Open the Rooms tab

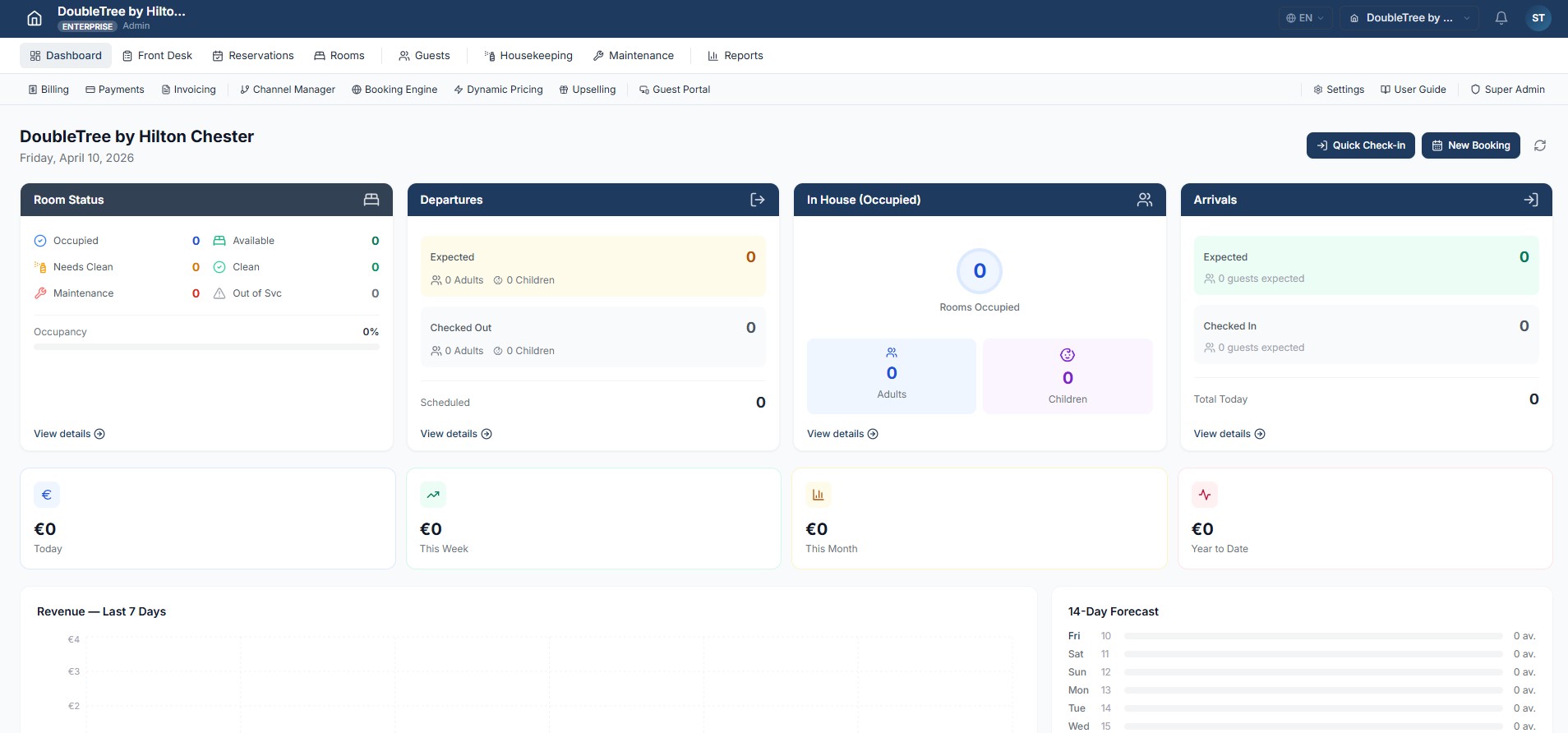[339, 56]
